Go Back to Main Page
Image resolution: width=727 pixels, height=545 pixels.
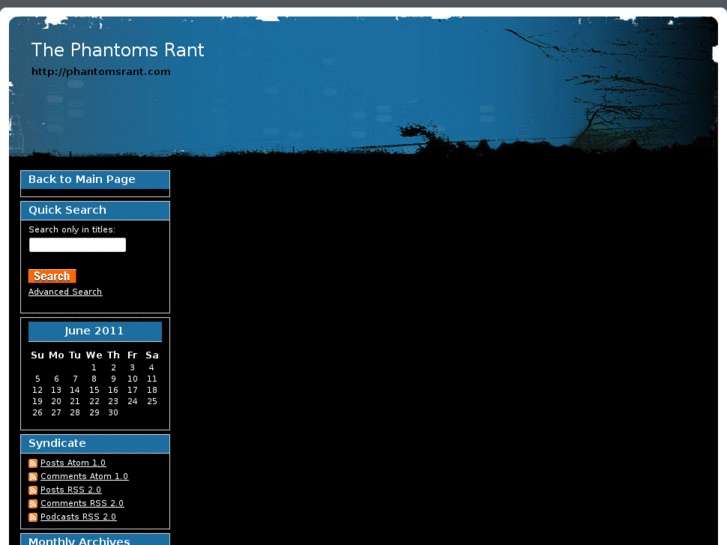tap(82, 179)
